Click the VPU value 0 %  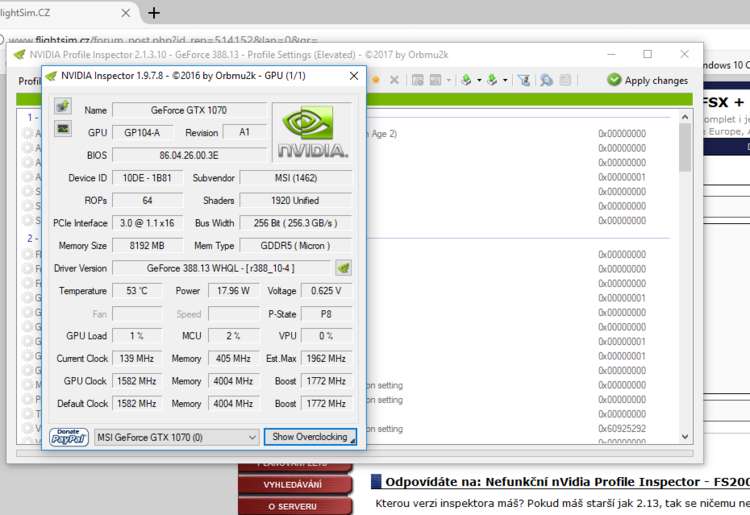click(x=326, y=336)
